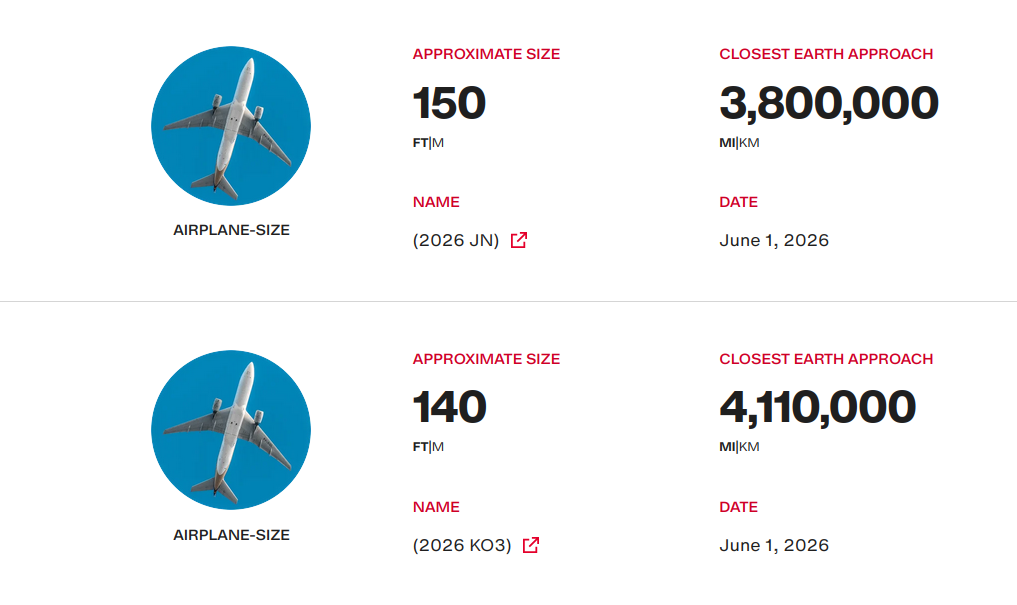Click AIRPLANE-SIZE label in the first row

232,230
